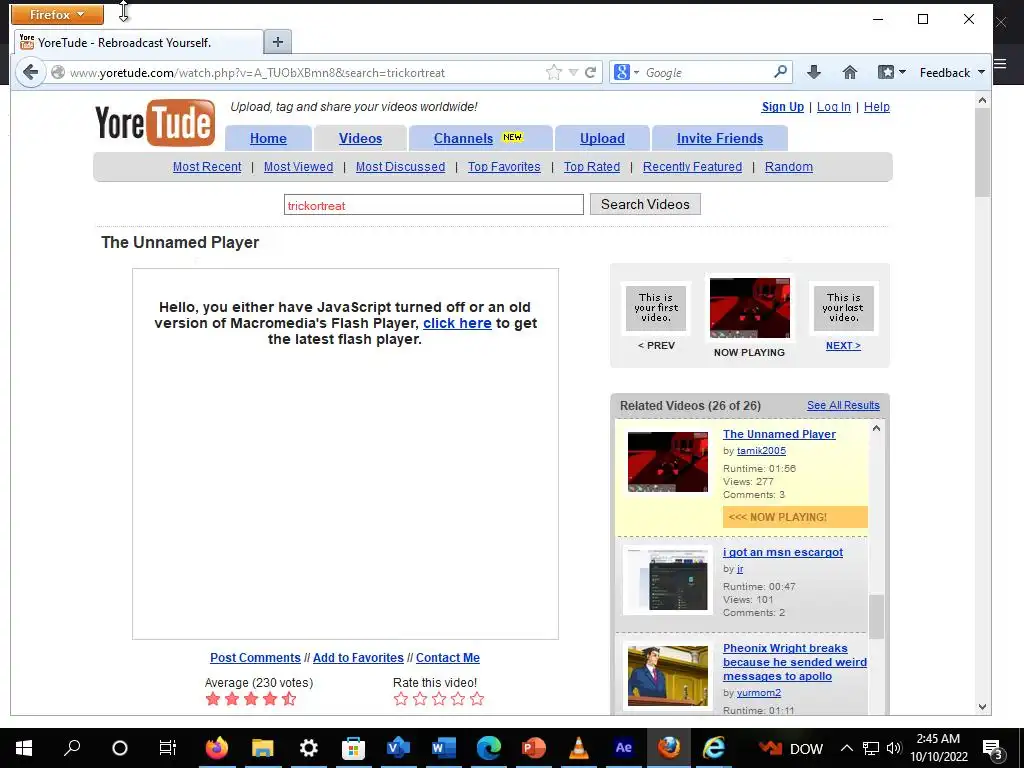Click Contact Me link
The image size is (1024, 768).
tap(448, 658)
